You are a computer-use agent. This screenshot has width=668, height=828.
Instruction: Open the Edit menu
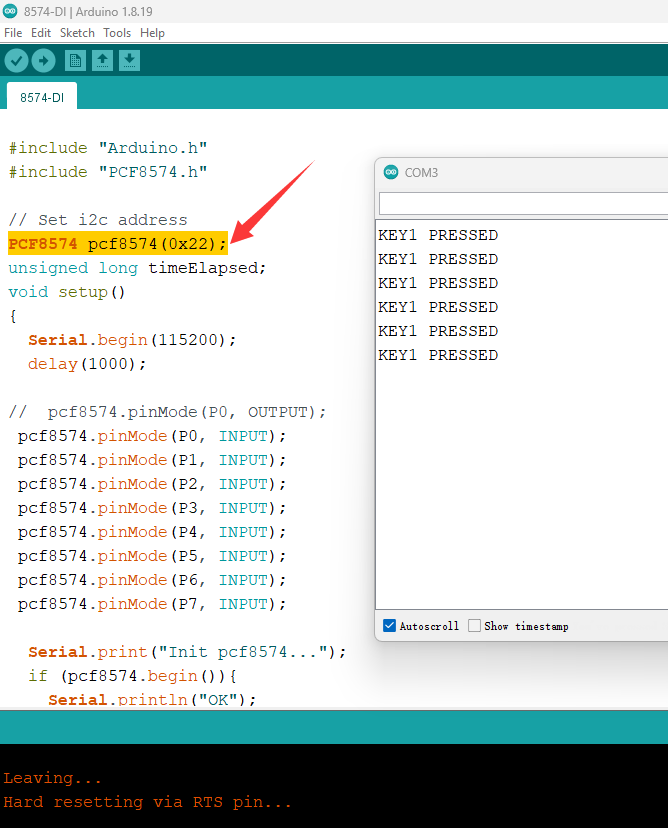tap(41, 33)
